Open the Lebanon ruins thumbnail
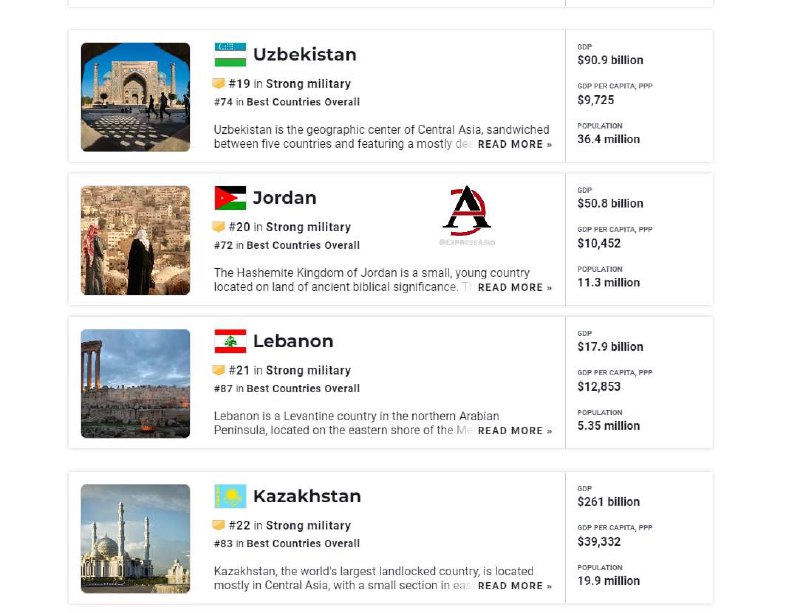Image resolution: width=800 pixels, height=613 pixels. tap(135, 384)
